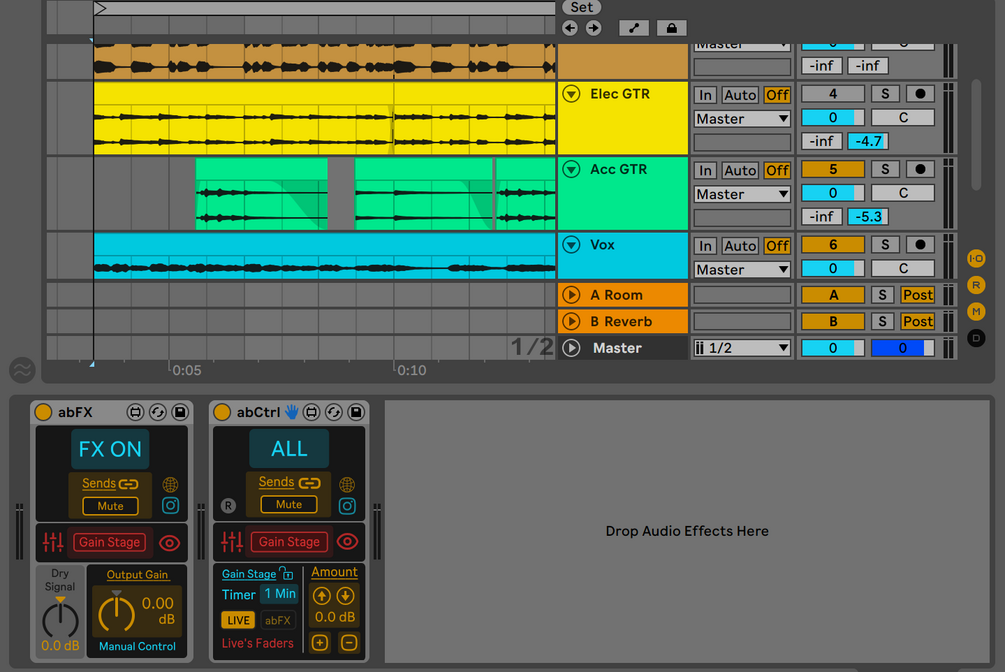Set Vox track monitor to Off
This screenshot has width=1005, height=672.
(x=777, y=246)
